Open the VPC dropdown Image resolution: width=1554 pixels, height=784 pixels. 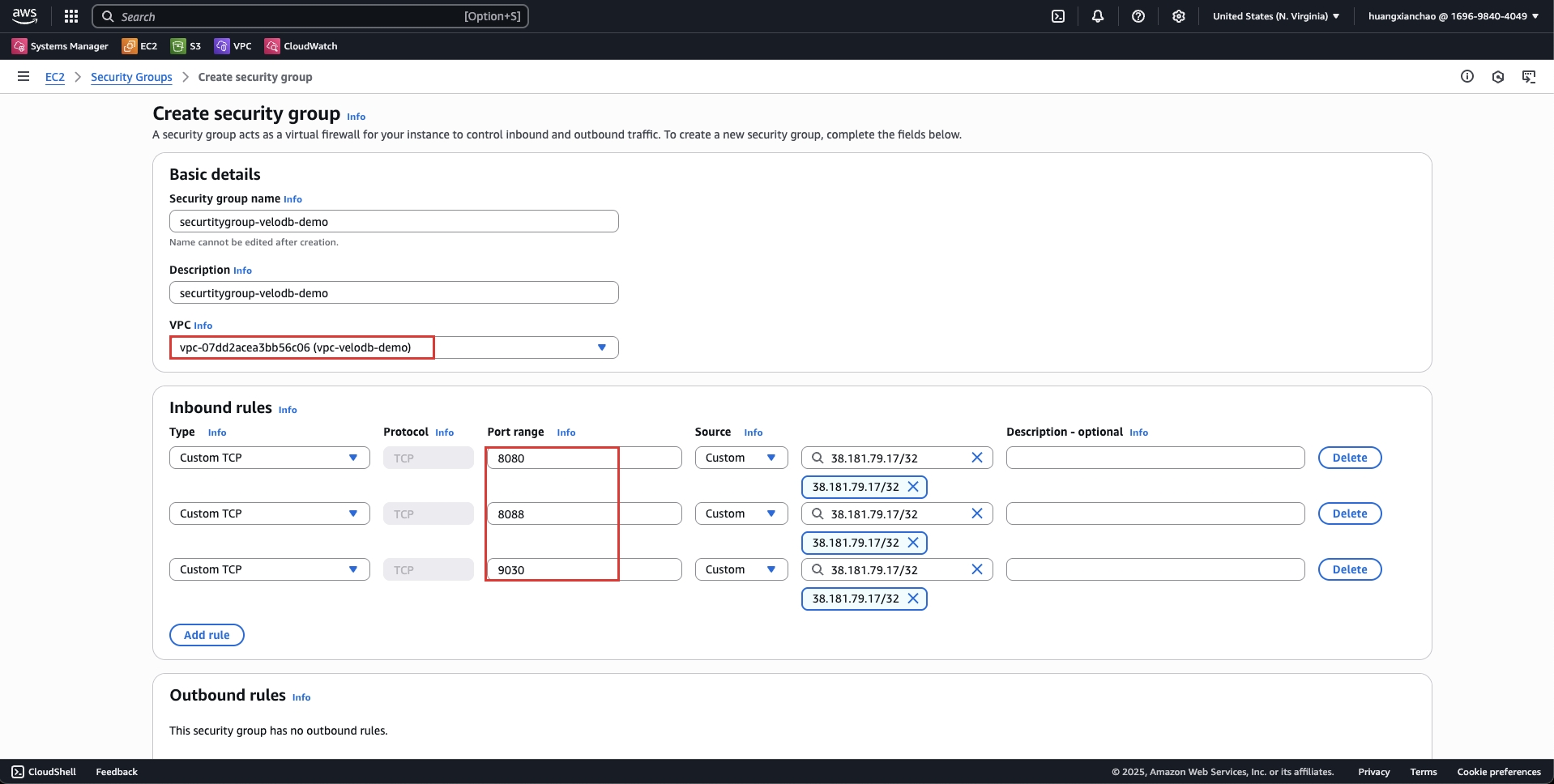pos(394,347)
